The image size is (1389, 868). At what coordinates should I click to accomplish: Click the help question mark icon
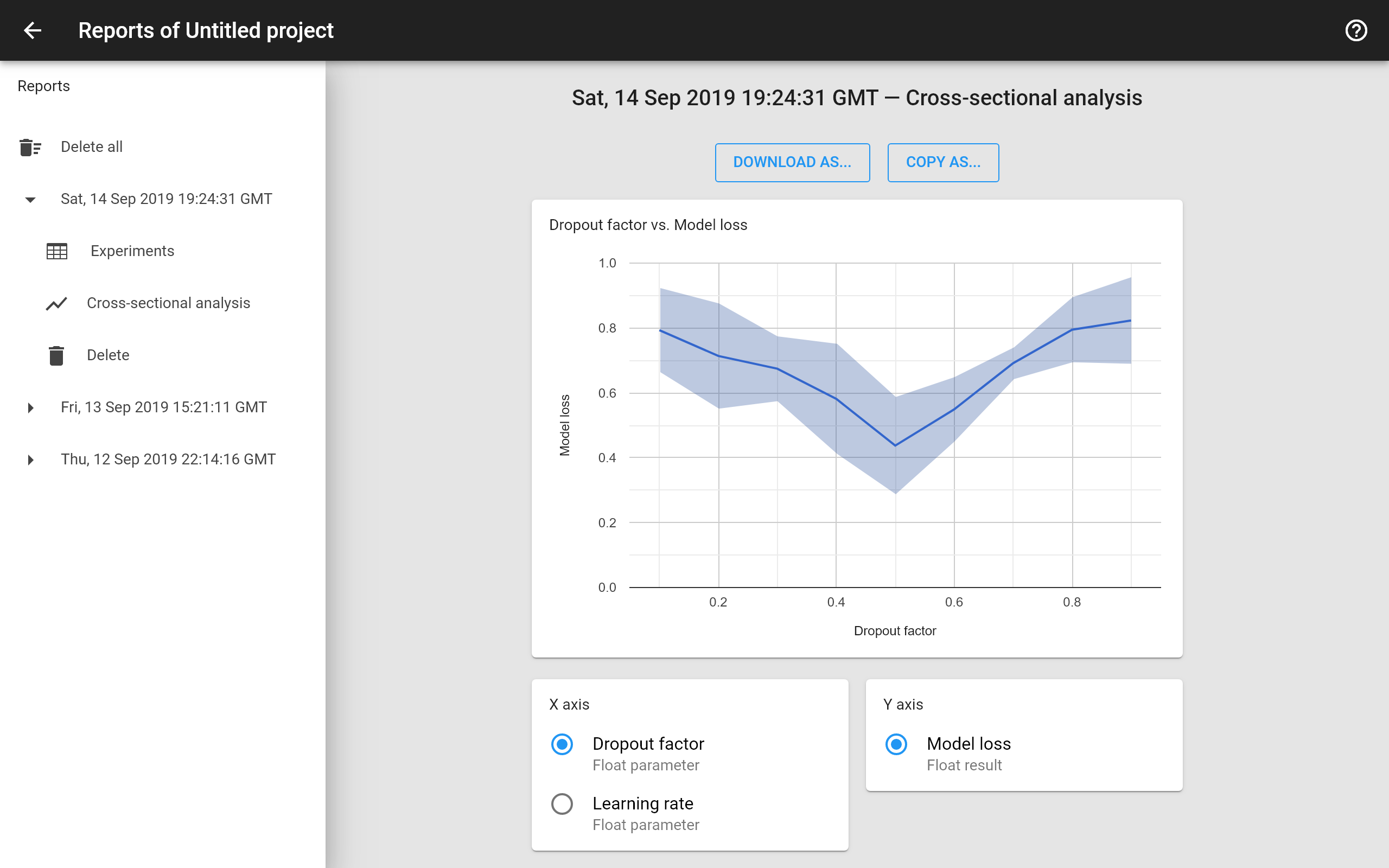pos(1358,30)
